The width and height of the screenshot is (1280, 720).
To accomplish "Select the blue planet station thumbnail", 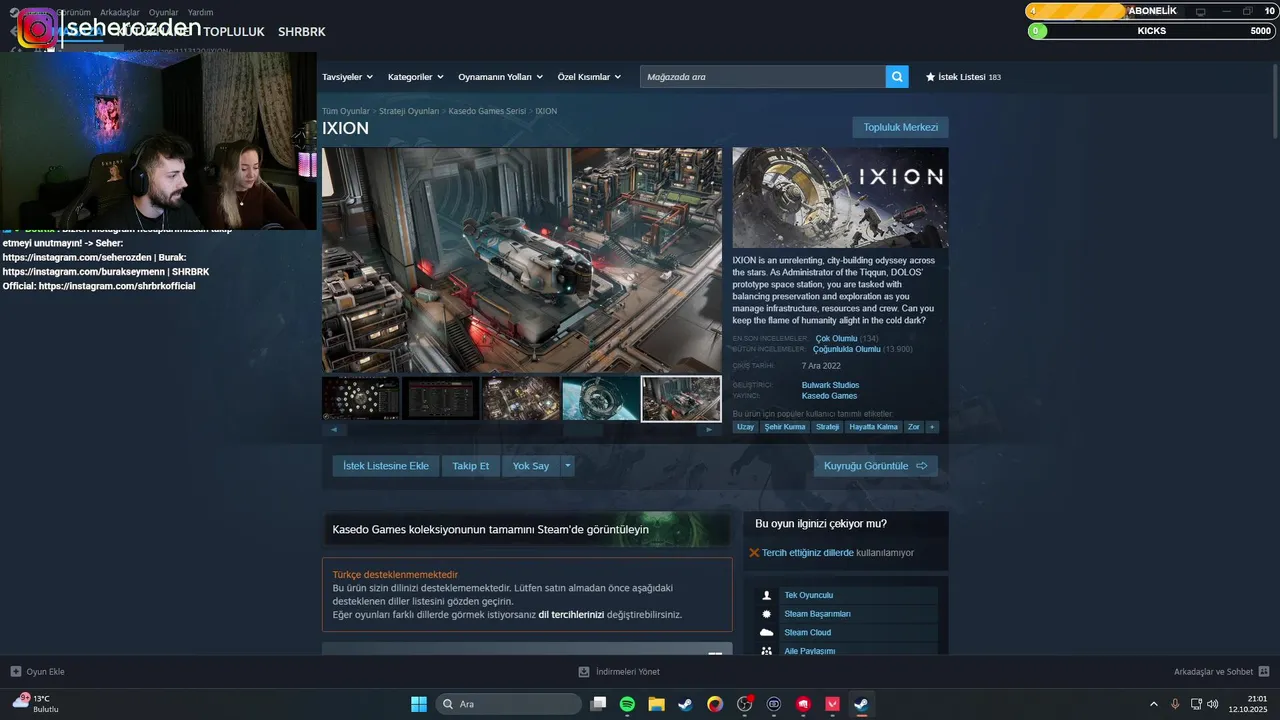I will pyautogui.click(x=601, y=398).
